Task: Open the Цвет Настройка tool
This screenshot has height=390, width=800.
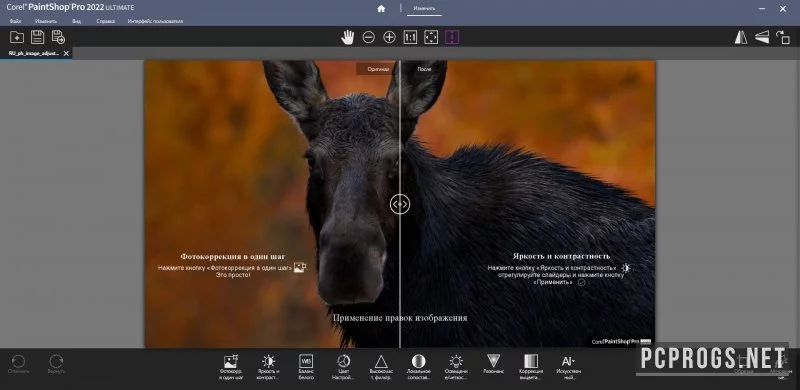Action: pyautogui.click(x=343, y=368)
